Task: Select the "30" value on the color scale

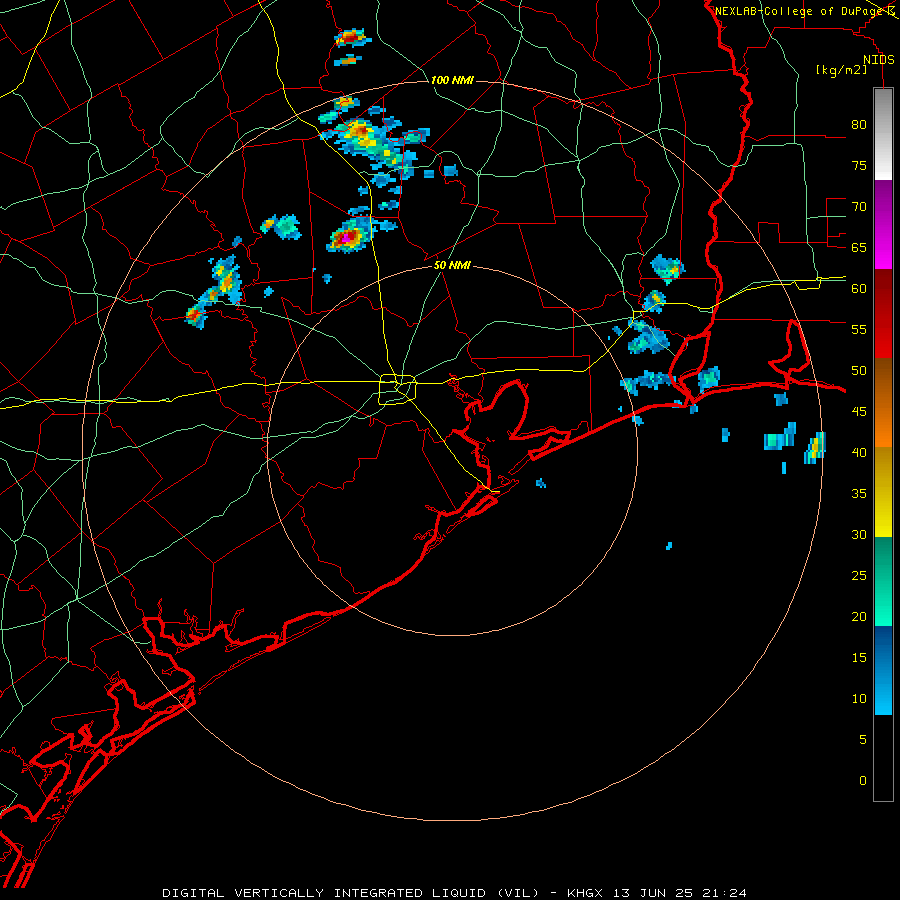Action: click(859, 534)
